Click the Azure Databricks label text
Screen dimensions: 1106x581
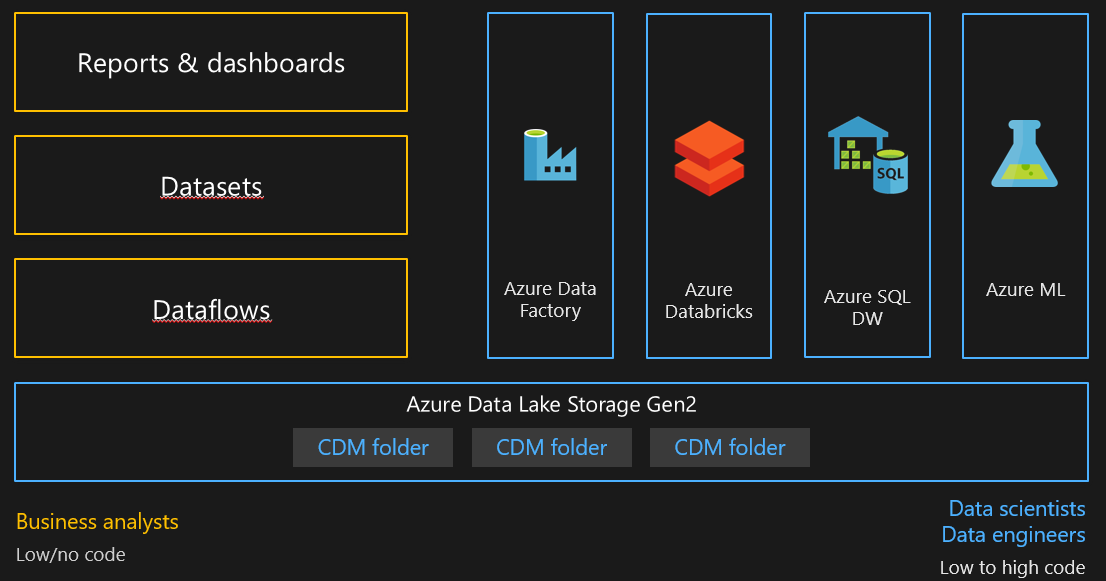(709, 301)
